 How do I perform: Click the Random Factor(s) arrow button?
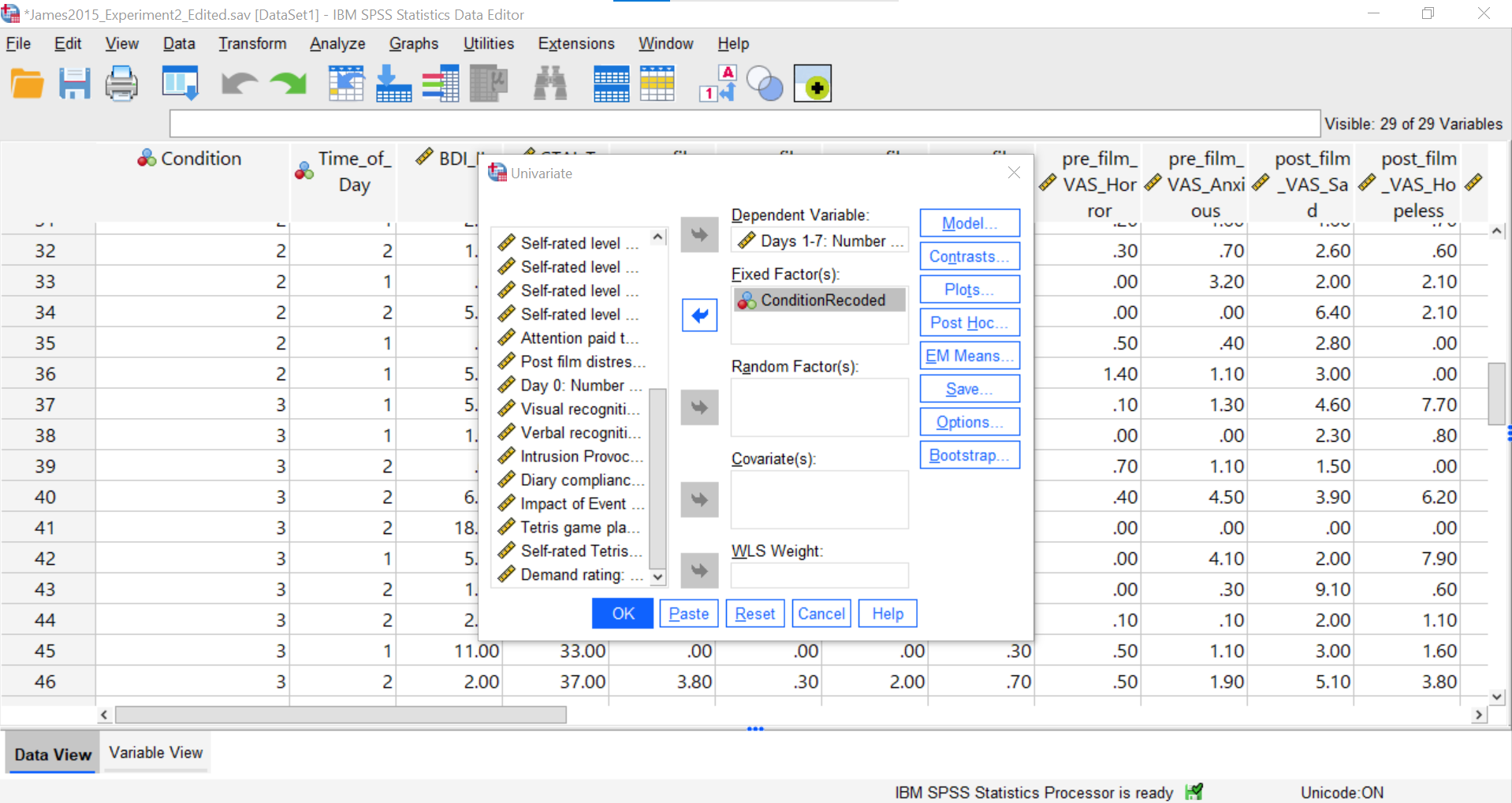tap(699, 407)
